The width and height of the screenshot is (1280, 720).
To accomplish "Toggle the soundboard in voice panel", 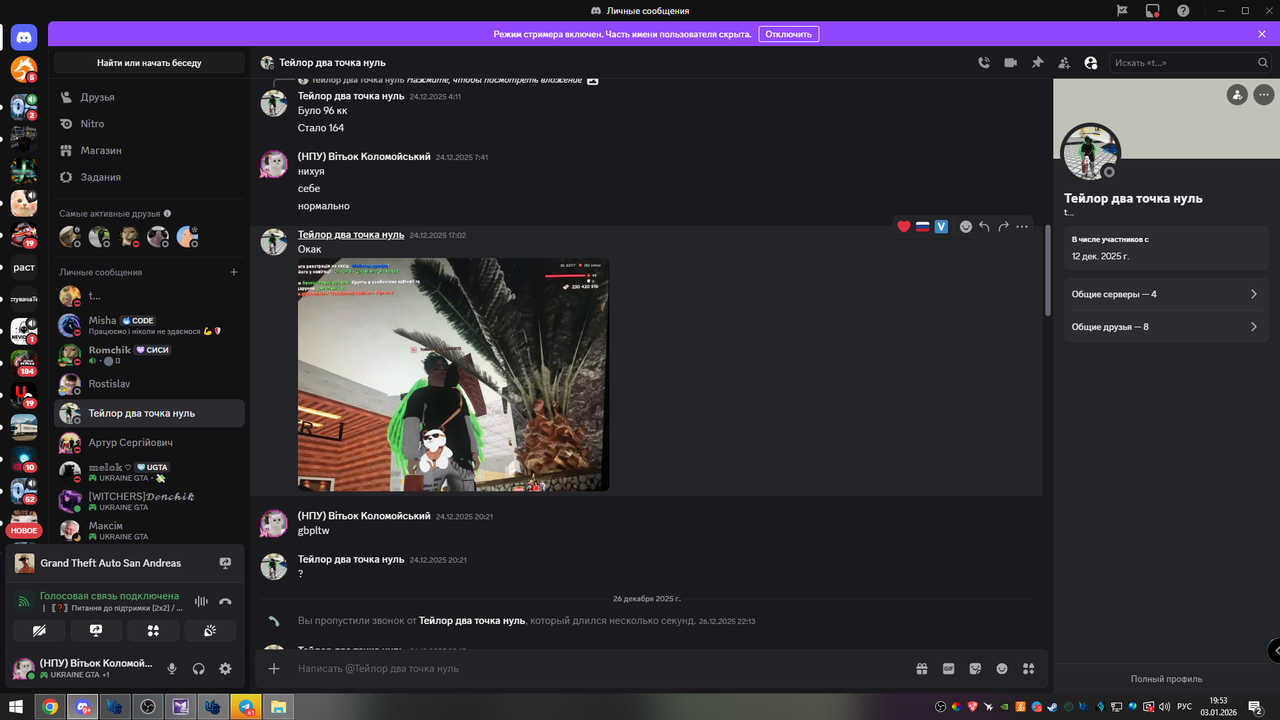I will [x=210, y=631].
